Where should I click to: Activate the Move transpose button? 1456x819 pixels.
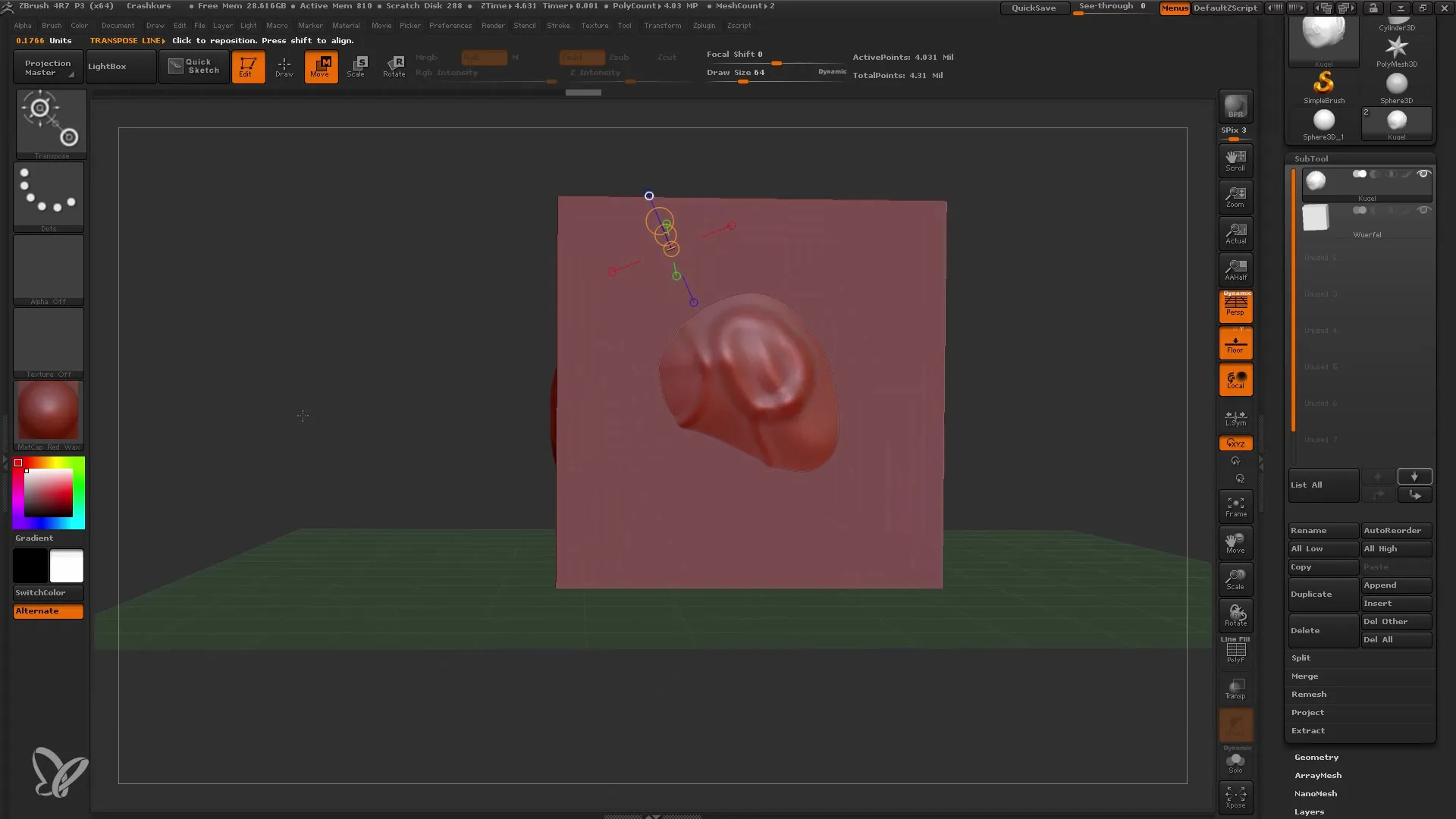pyautogui.click(x=321, y=67)
